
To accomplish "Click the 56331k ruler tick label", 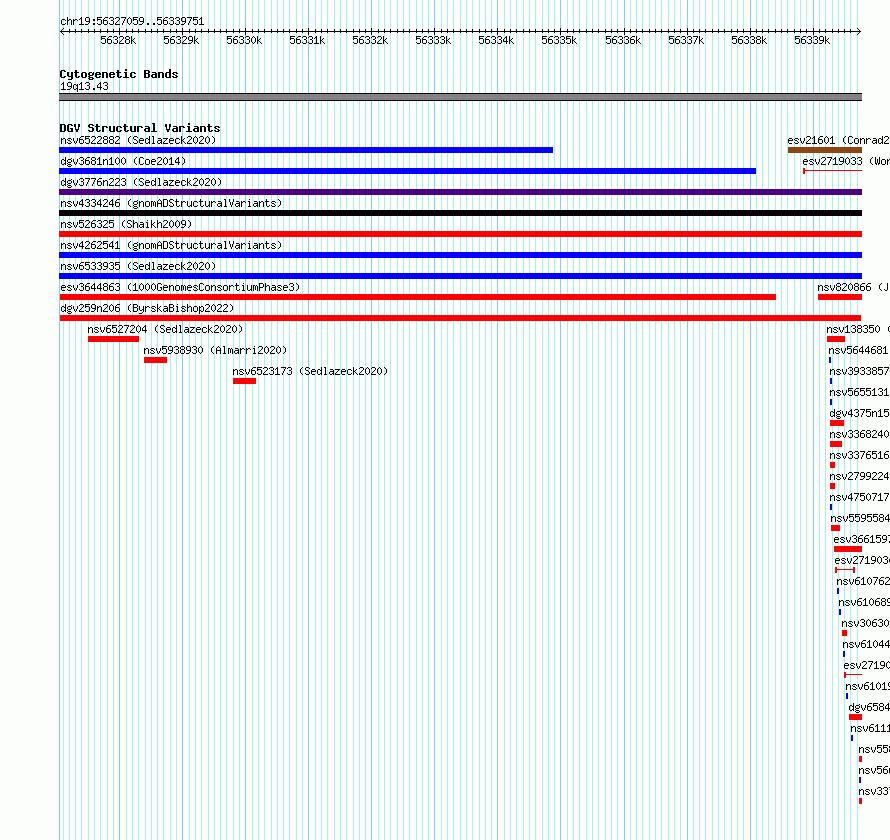I will [307, 40].
